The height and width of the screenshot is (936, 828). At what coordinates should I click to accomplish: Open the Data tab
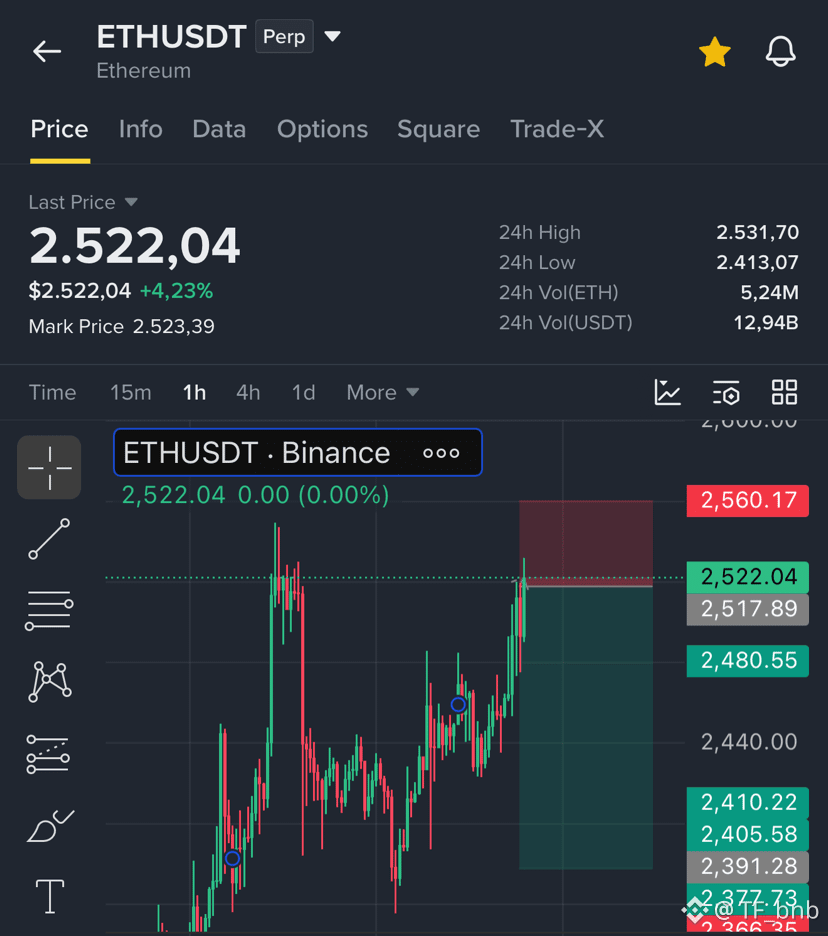click(x=219, y=129)
